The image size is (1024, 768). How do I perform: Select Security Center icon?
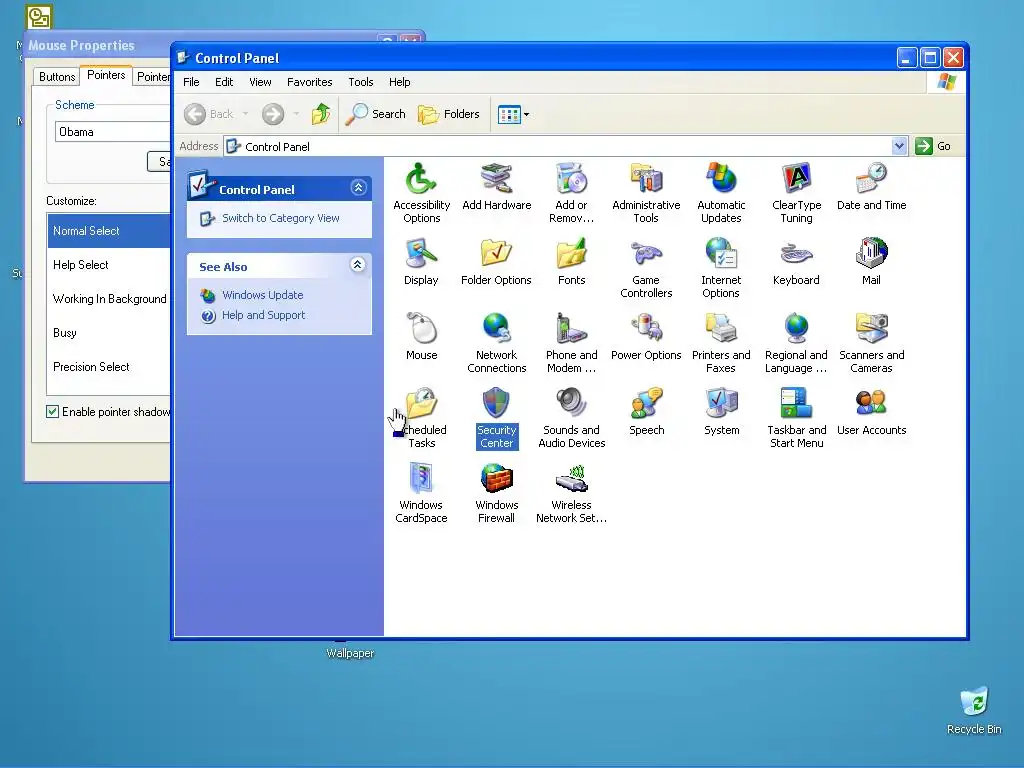(x=496, y=419)
